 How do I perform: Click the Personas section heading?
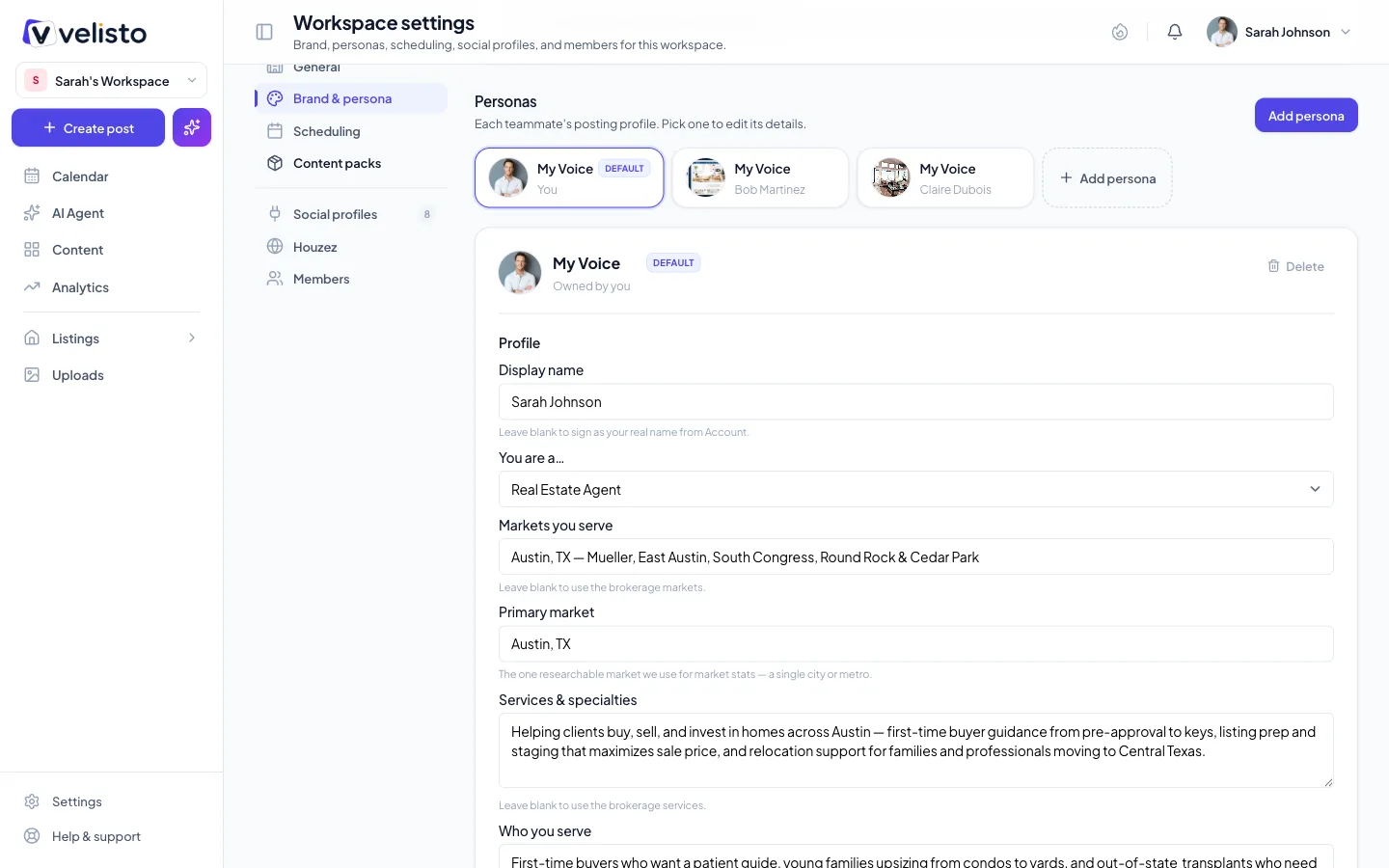[x=505, y=101]
